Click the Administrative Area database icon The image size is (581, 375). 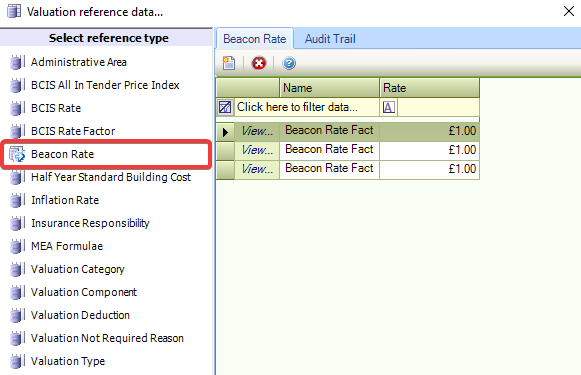(x=17, y=62)
